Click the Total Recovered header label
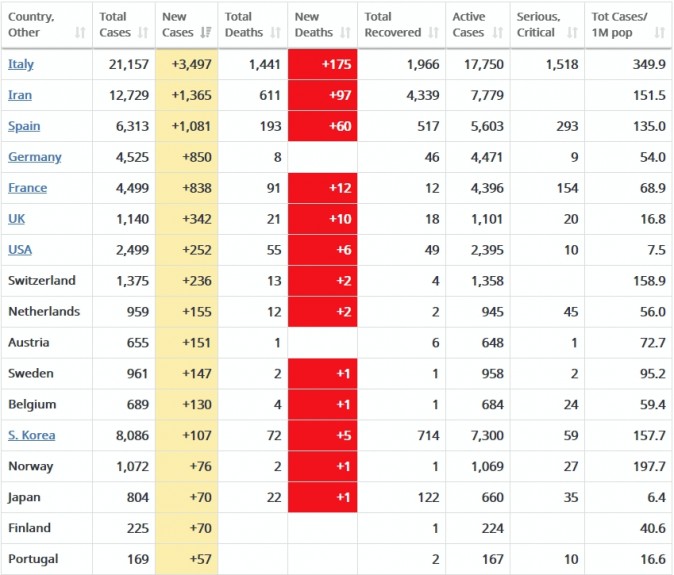The image size is (674, 575). coord(393,24)
